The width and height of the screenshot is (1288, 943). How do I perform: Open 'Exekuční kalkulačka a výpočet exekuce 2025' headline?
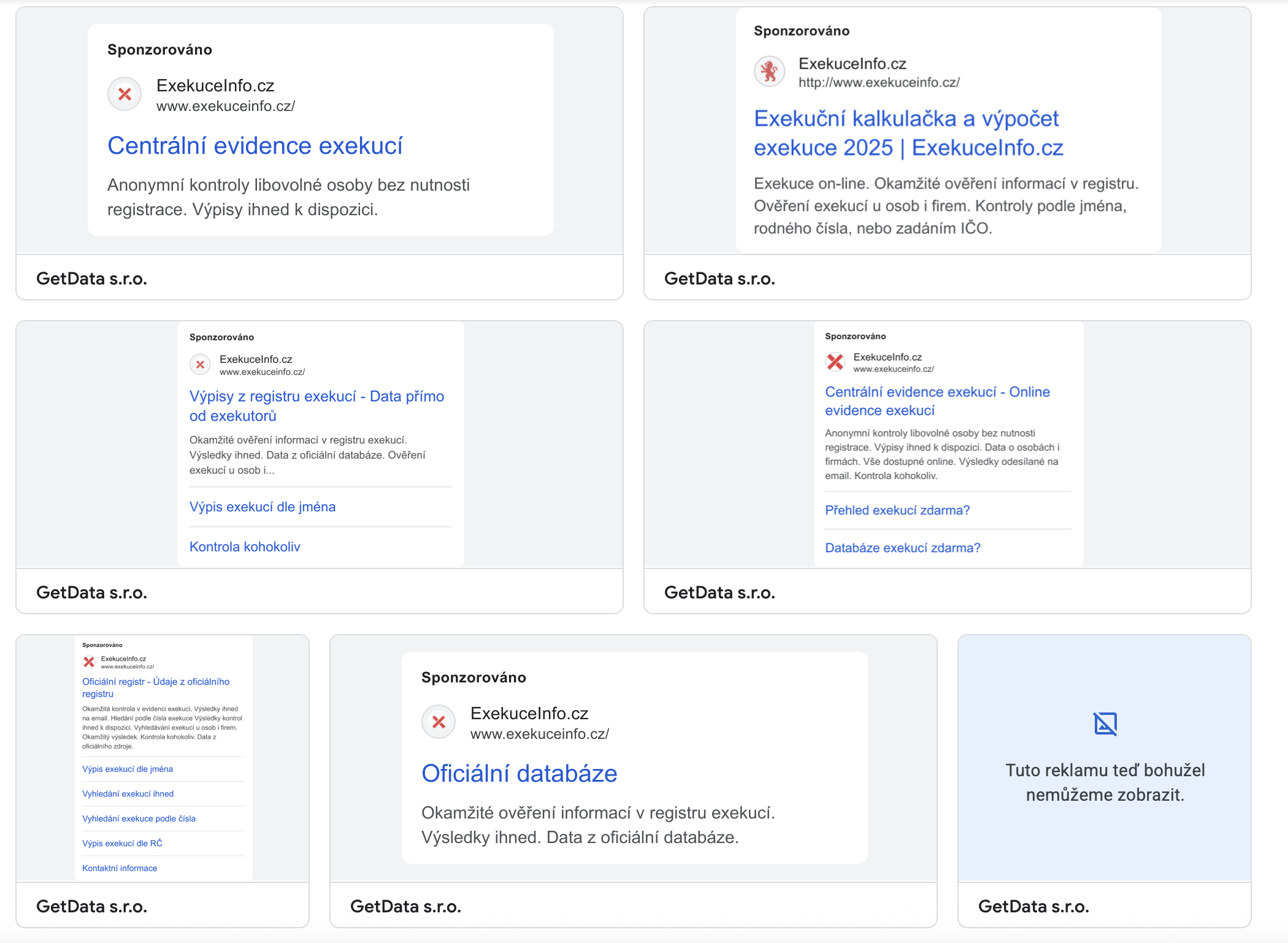pos(908,133)
